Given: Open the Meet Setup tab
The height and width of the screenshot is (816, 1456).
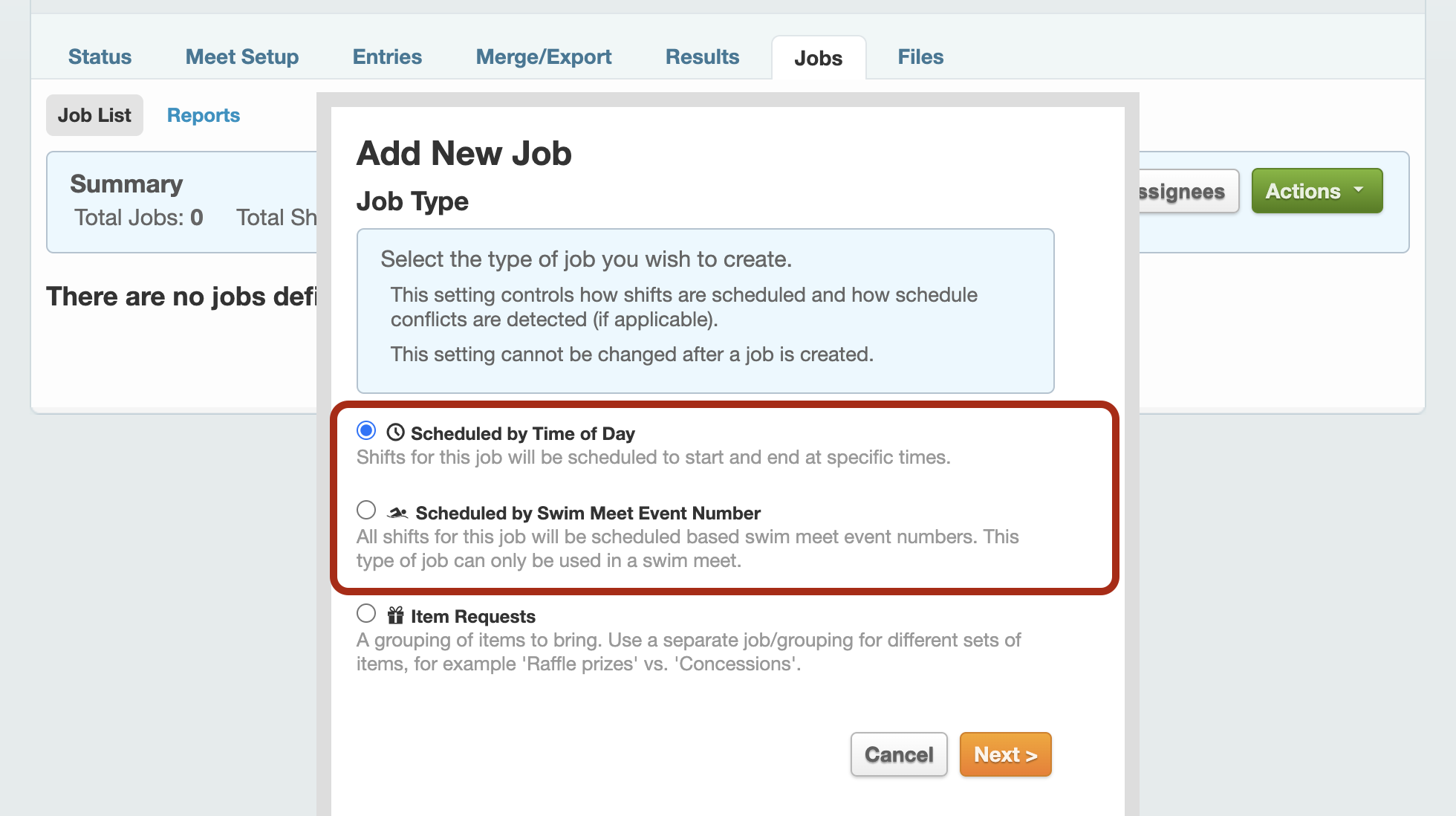Looking at the screenshot, I should [242, 56].
